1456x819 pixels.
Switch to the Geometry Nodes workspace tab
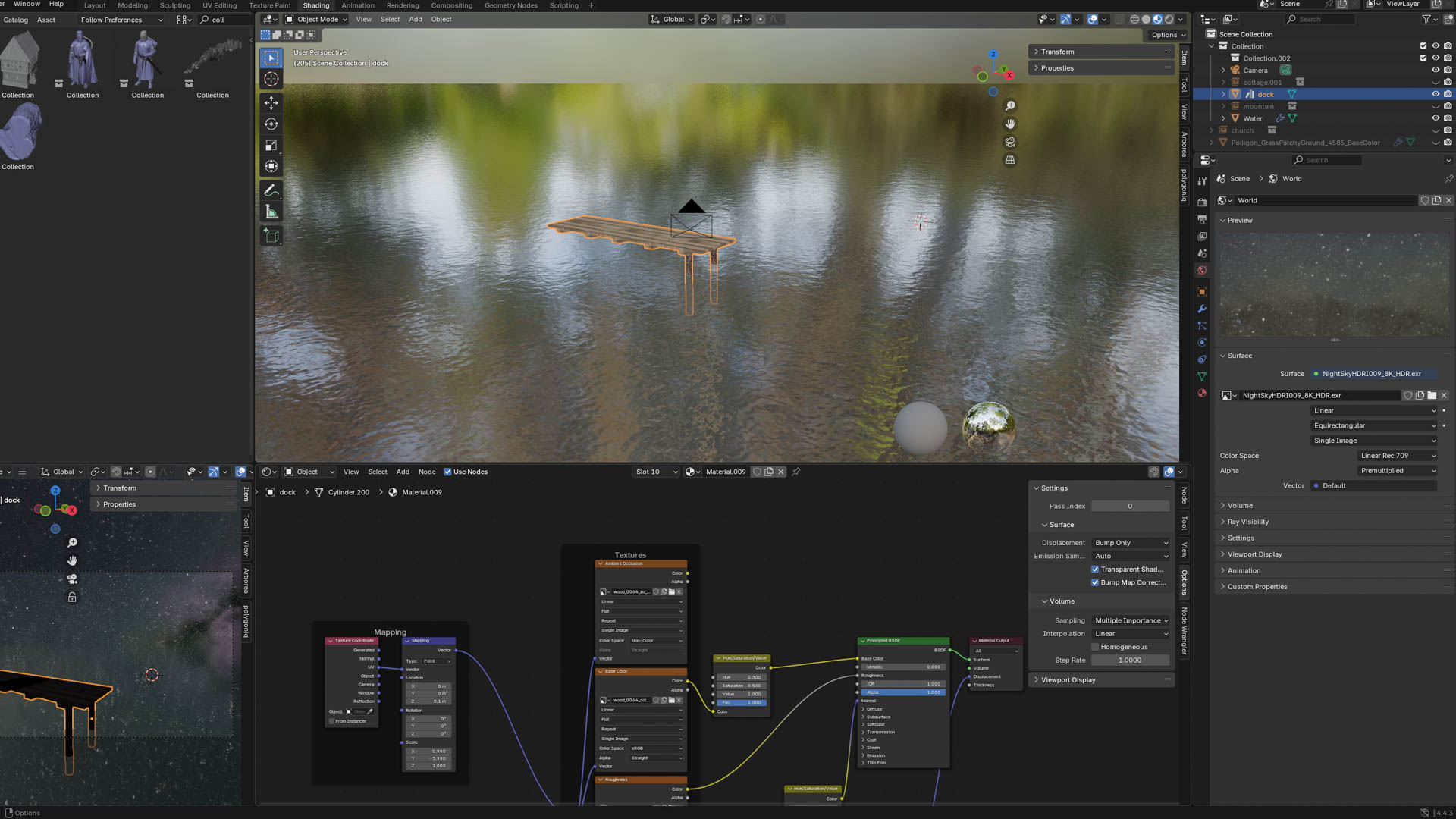coord(510,5)
